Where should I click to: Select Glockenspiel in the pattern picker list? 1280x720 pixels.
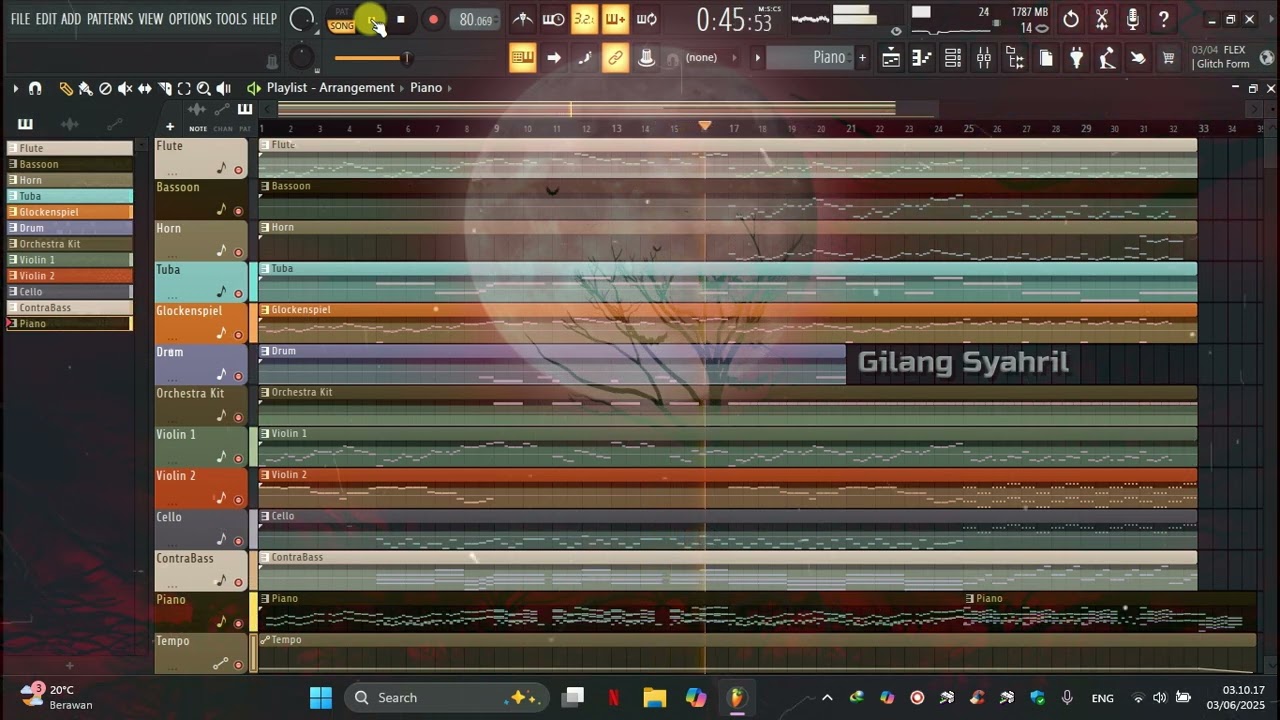click(69, 212)
